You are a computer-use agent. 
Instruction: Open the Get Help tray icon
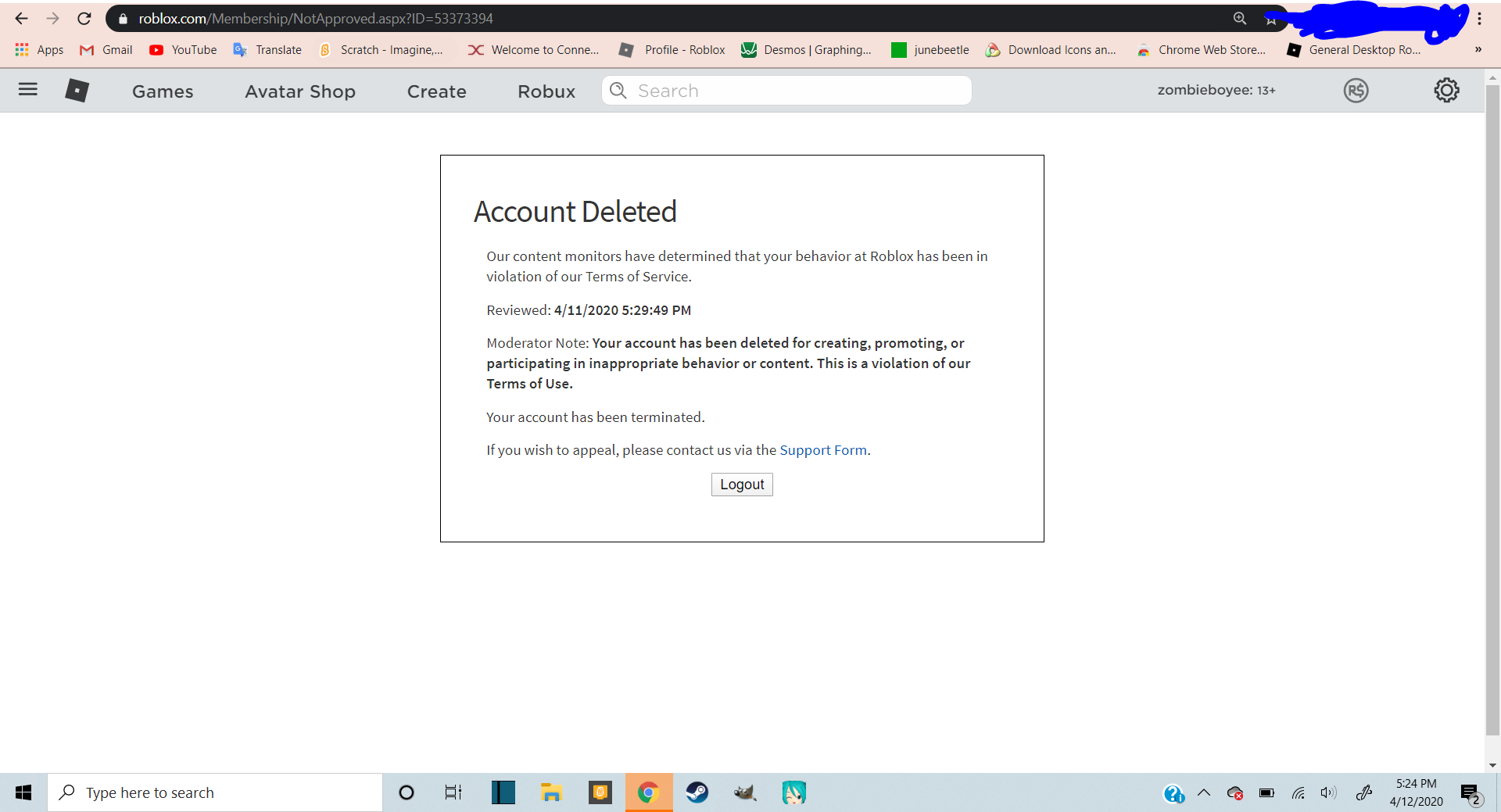1173,793
